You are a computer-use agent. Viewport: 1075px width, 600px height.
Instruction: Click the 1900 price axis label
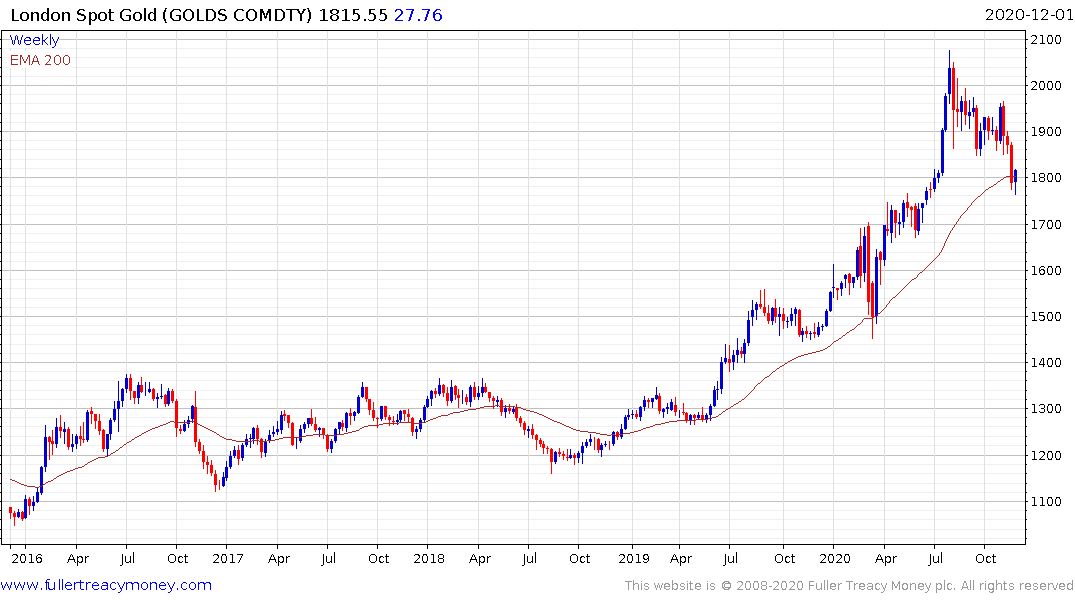coord(1046,132)
